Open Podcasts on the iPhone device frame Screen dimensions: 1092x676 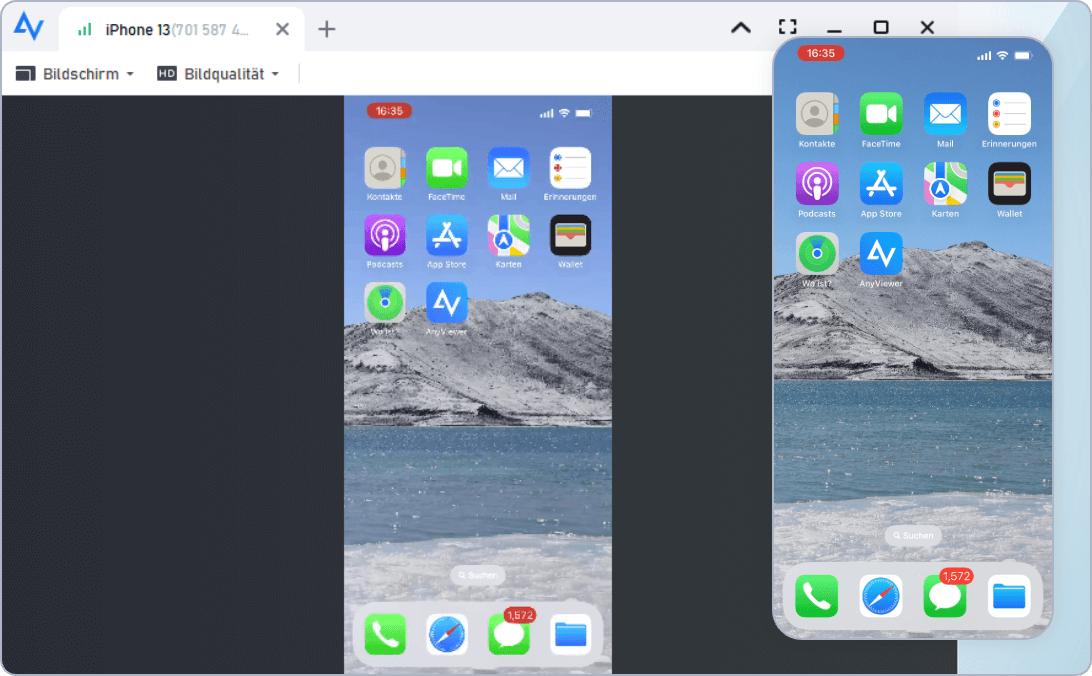pos(817,184)
